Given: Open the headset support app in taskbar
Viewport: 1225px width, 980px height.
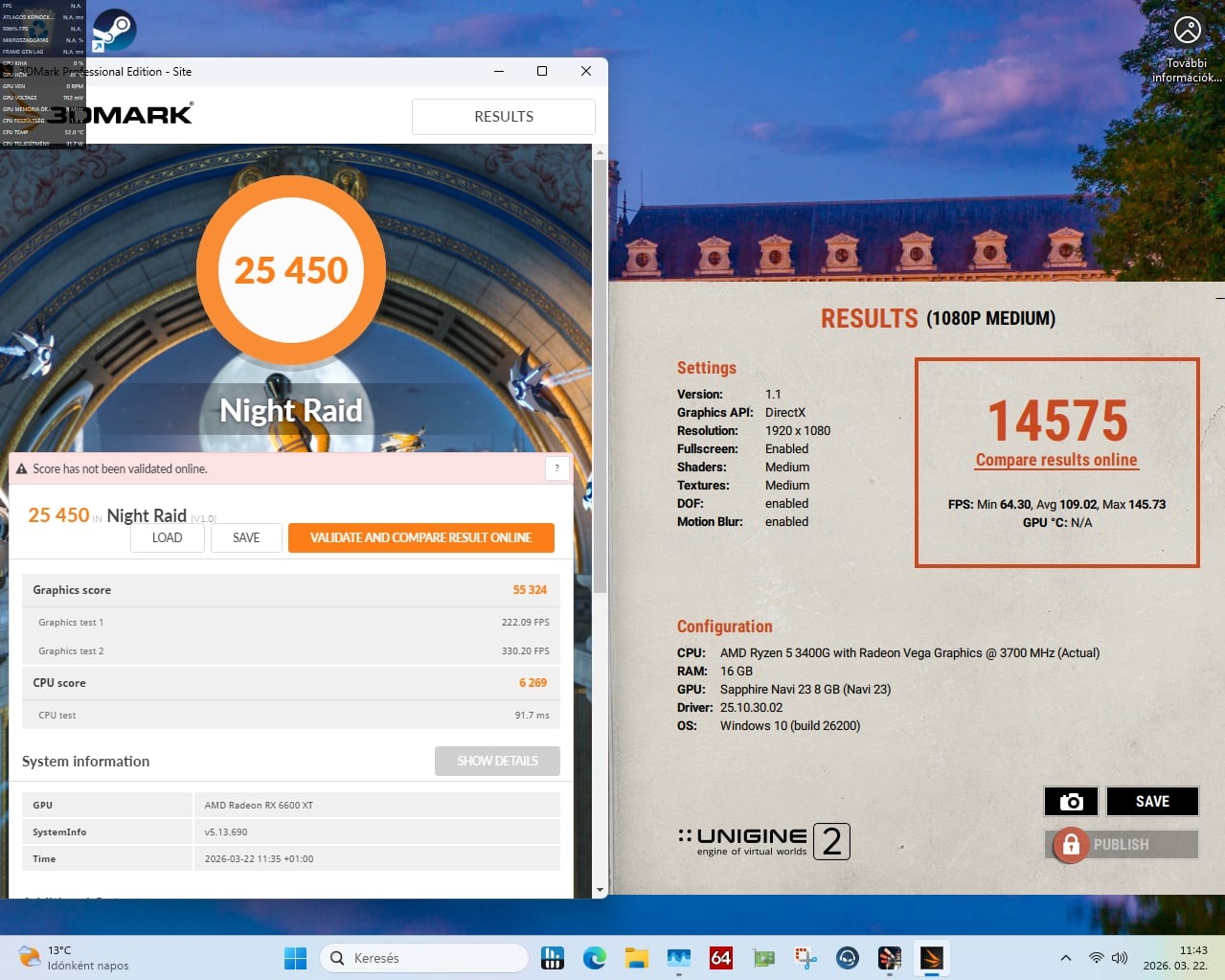Looking at the screenshot, I should [848, 958].
